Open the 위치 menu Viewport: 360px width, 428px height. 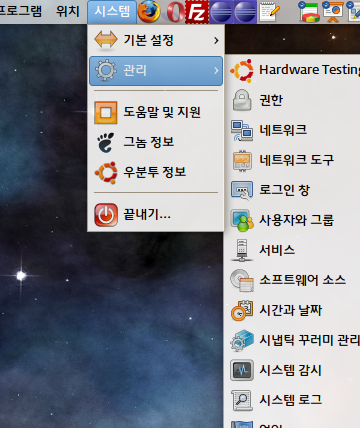point(68,12)
